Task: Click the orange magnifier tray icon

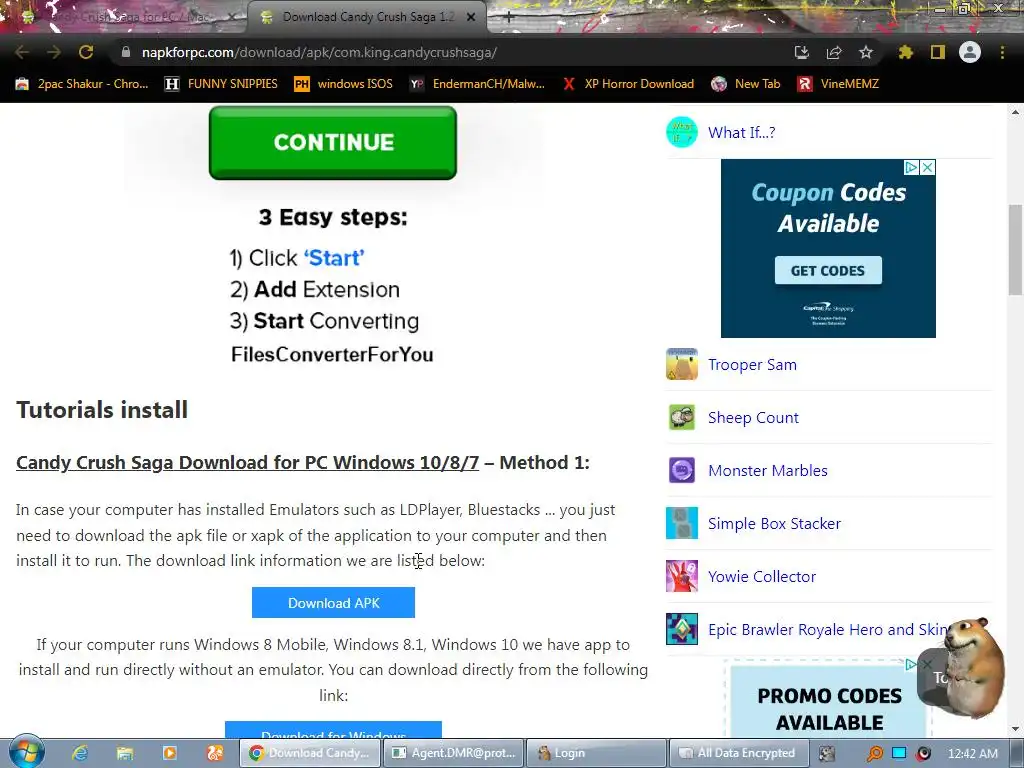Action: tap(874, 754)
